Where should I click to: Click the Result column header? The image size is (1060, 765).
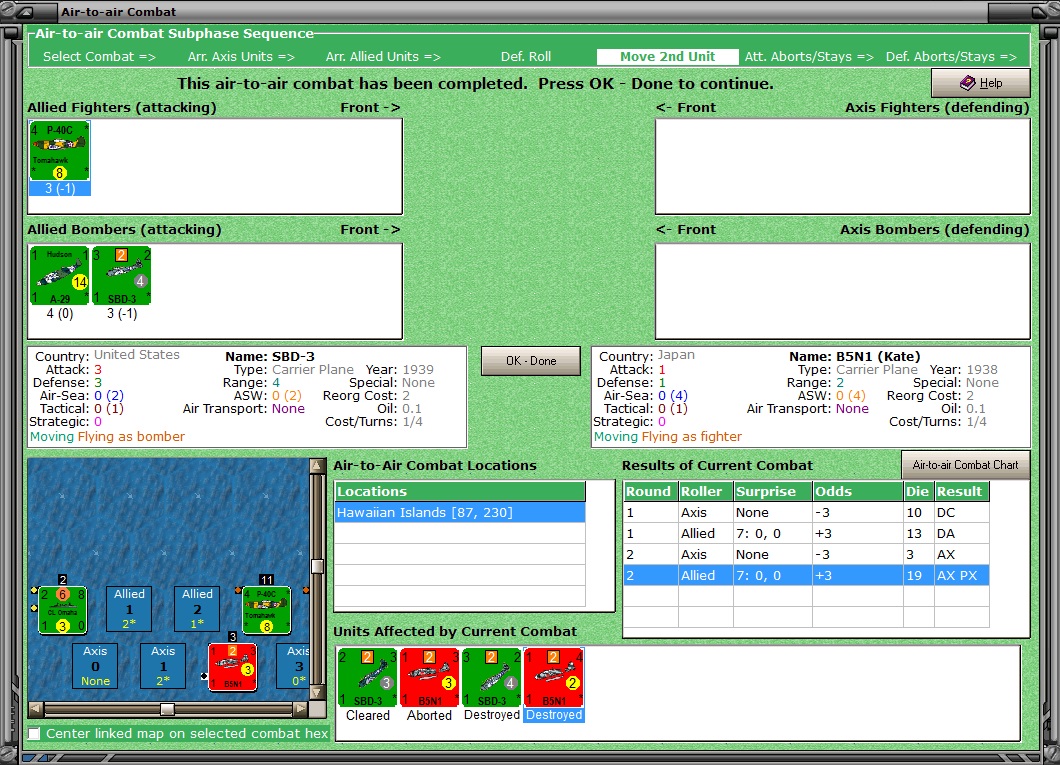pos(962,491)
